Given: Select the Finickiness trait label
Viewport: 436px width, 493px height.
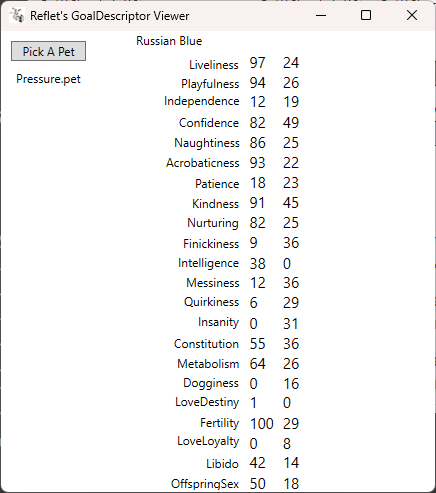Looking at the screenshot, I should coord(211,244).
